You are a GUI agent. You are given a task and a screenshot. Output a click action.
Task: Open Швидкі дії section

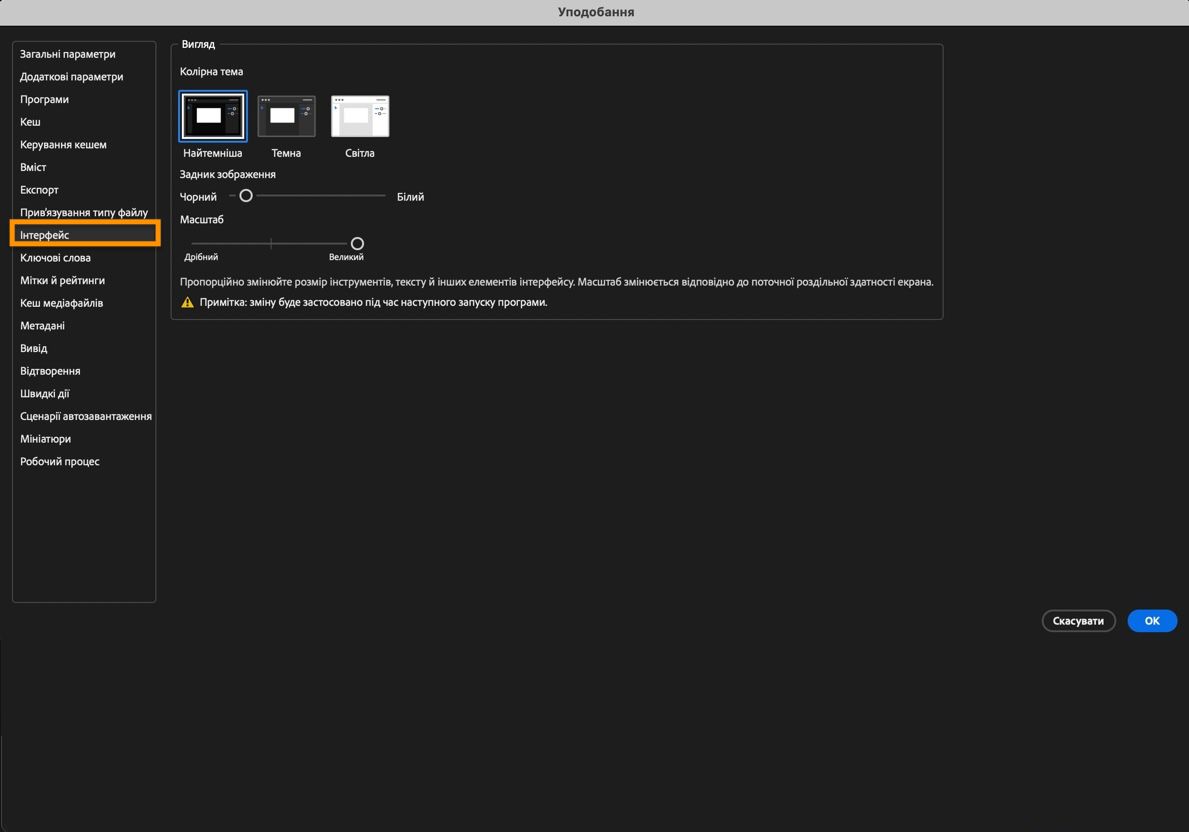(x=45, y=394)
